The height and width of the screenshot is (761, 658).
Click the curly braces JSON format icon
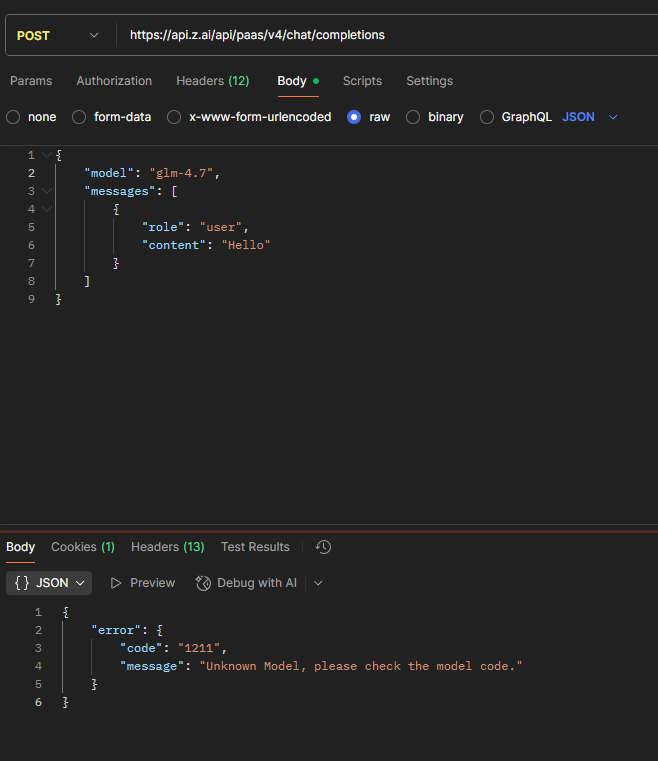(22, 583)
